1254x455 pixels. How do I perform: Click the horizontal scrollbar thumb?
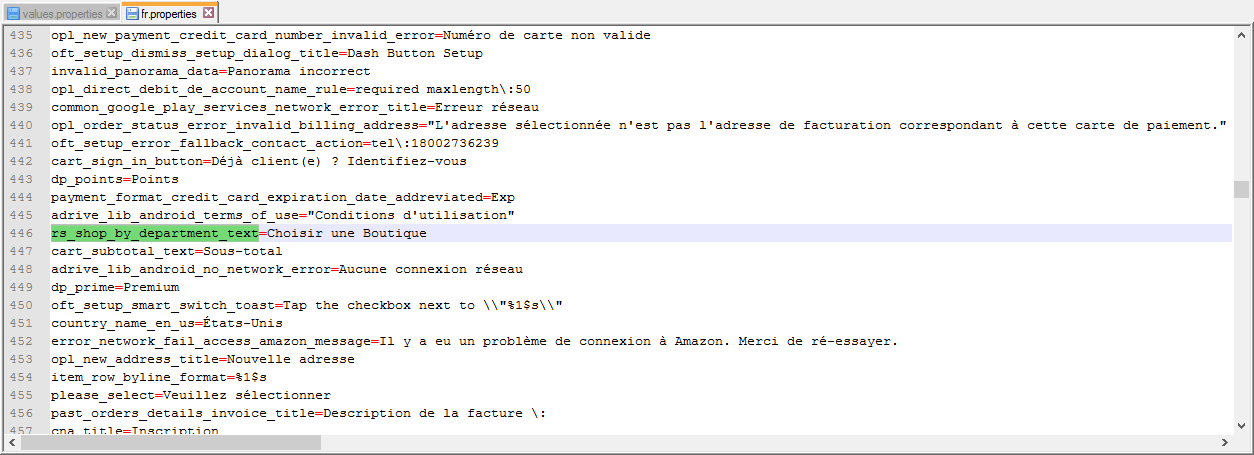pos(168,443)
